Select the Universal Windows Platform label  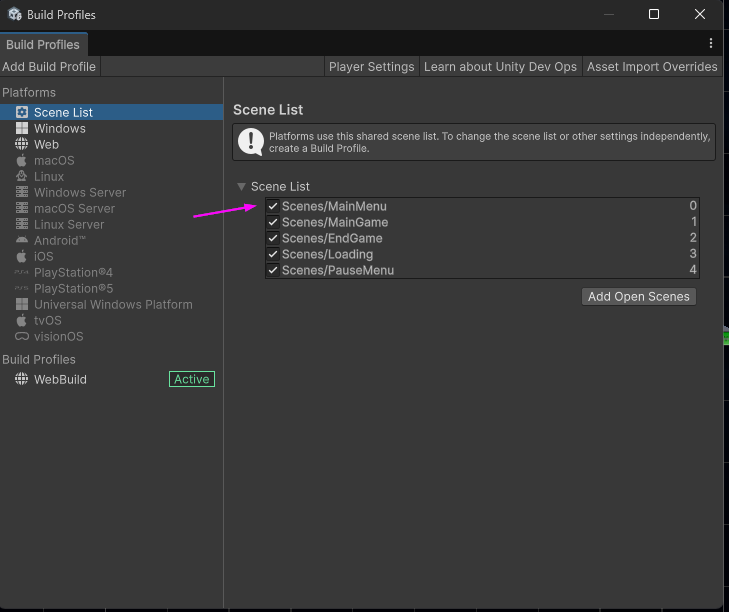113,304
